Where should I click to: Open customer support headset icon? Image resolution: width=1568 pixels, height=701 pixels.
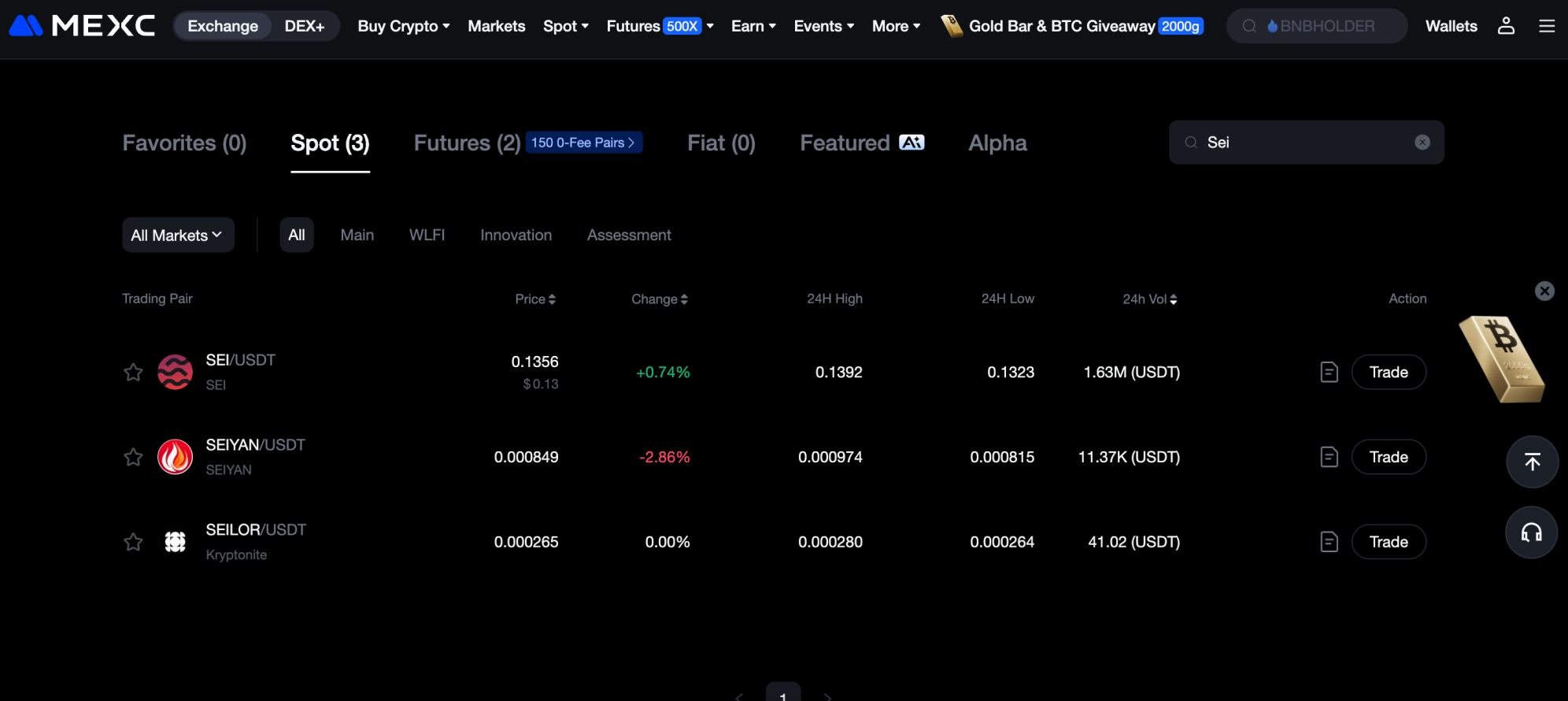pos(1532,533)
